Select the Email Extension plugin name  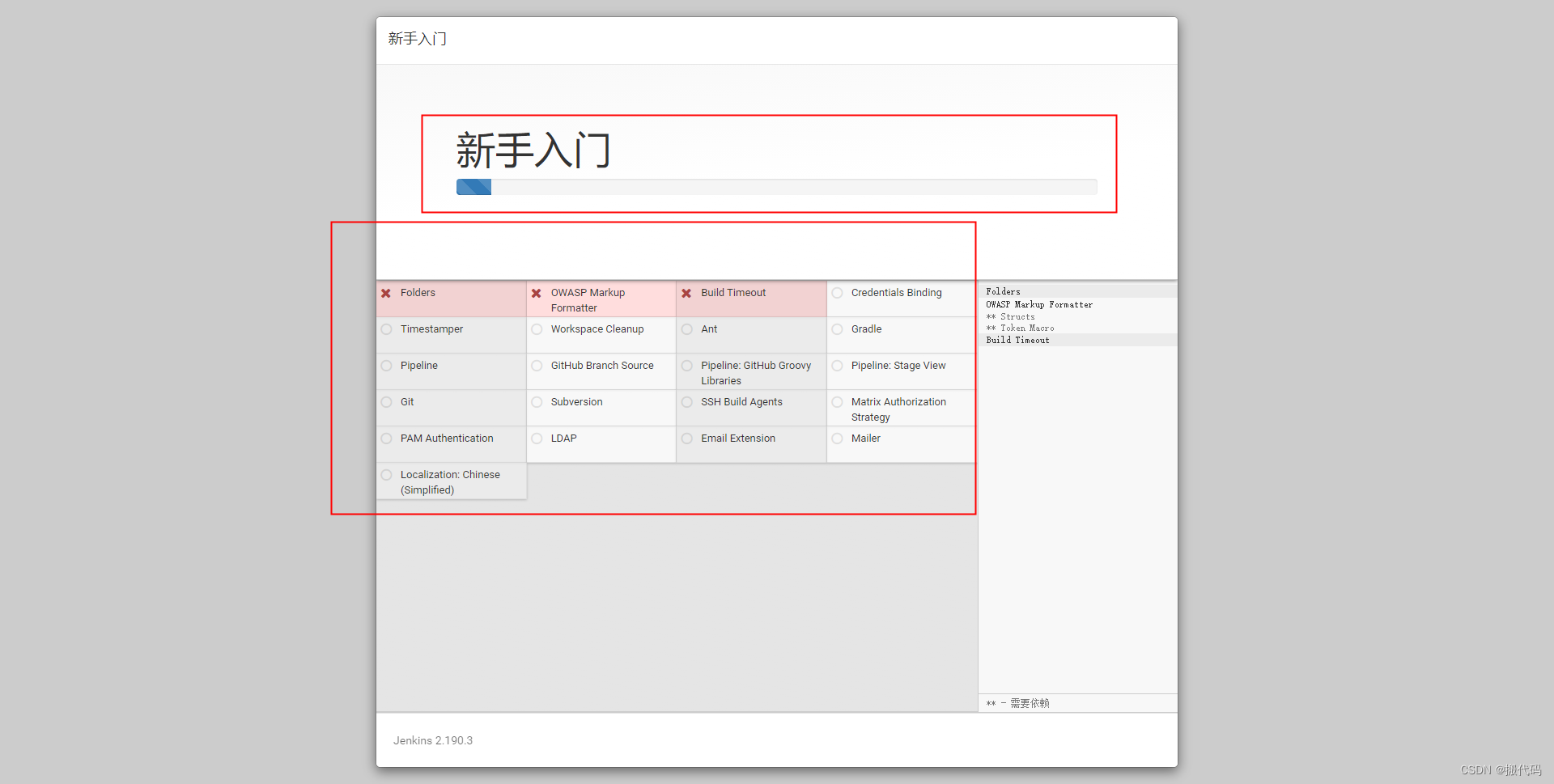click(738, 439)
